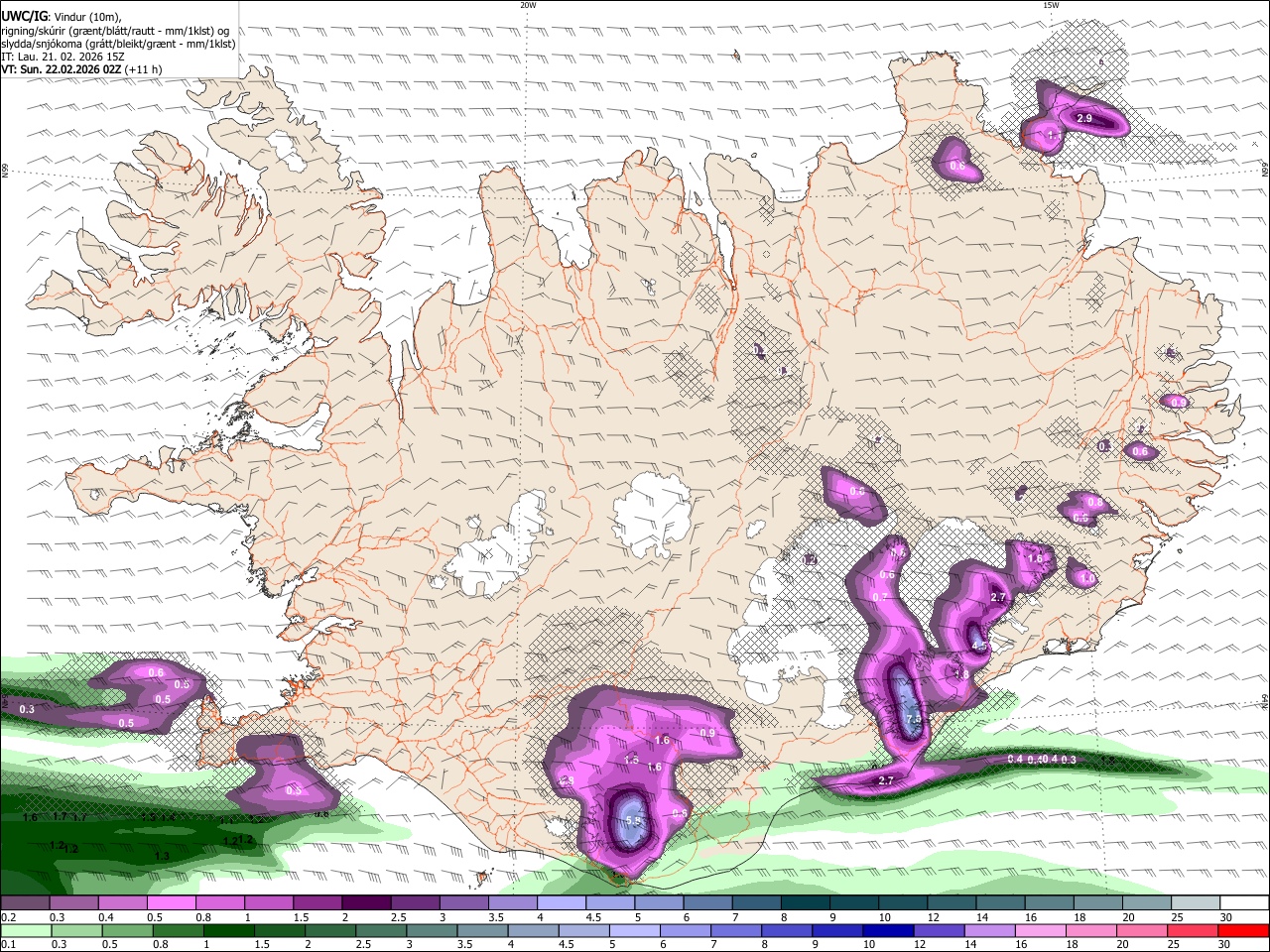Click the 1.8 precipitation value on the map

tap(960, 674)
